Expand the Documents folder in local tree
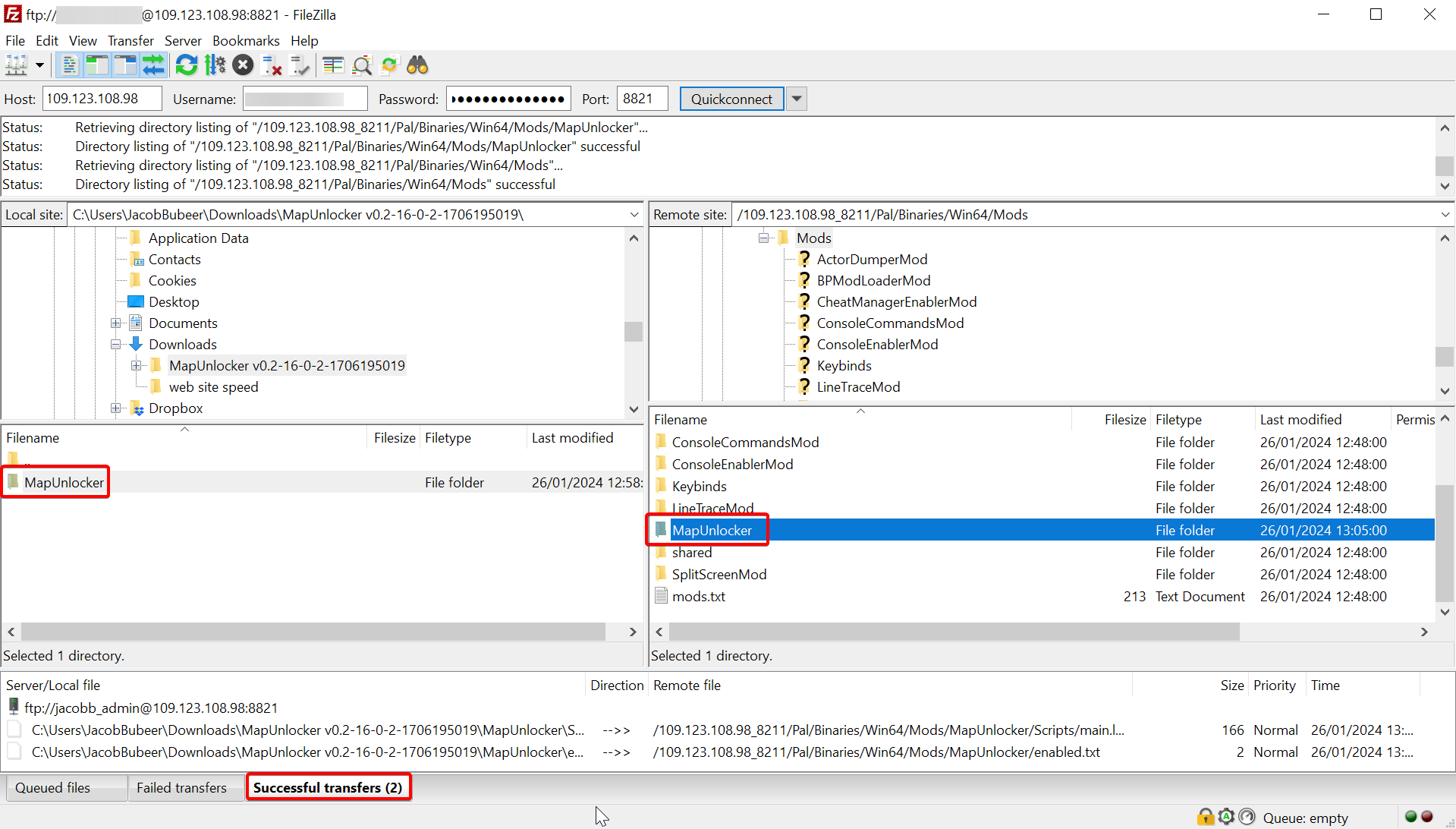1456x829 pixels. 115,323
